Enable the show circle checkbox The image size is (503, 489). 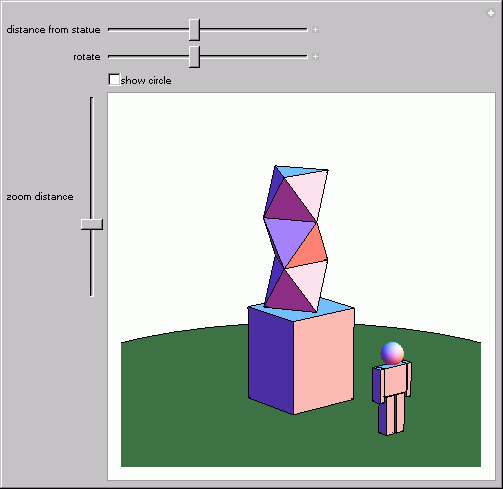click(114, 80)
